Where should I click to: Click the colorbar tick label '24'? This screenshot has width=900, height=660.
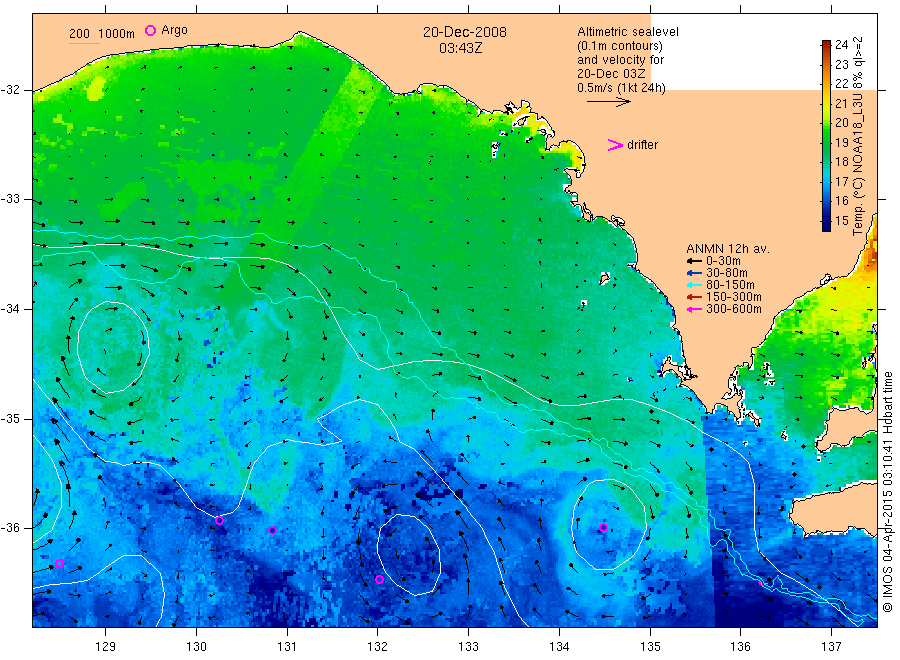(841, 45)
